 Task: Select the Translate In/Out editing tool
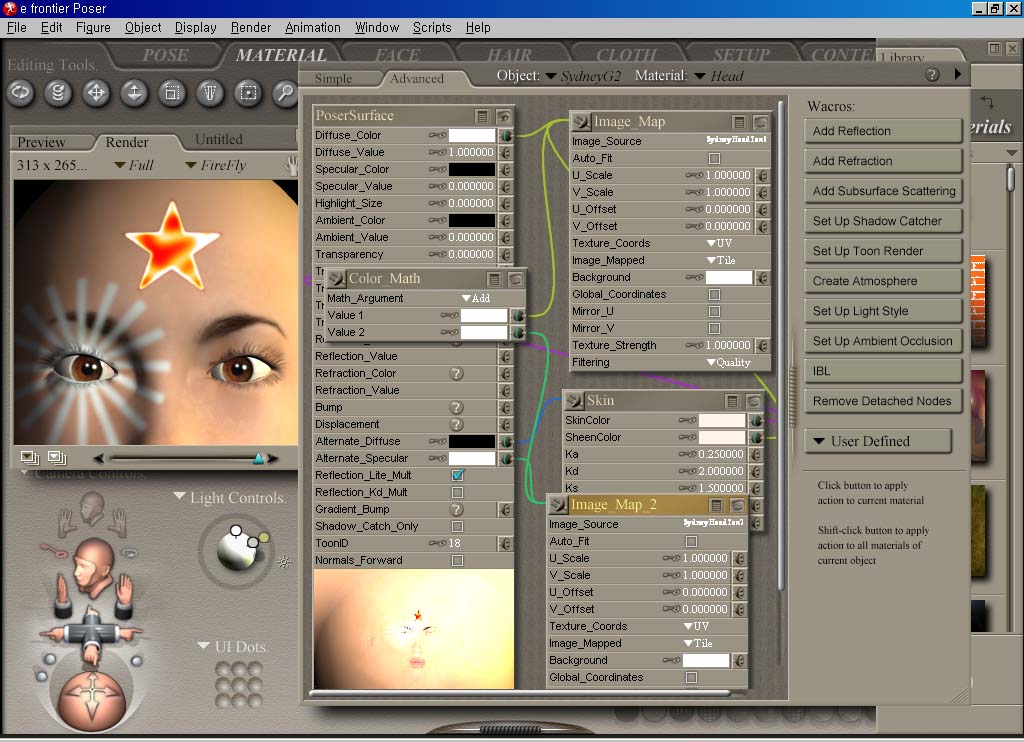pyautogui.click(x=134, y=93)
